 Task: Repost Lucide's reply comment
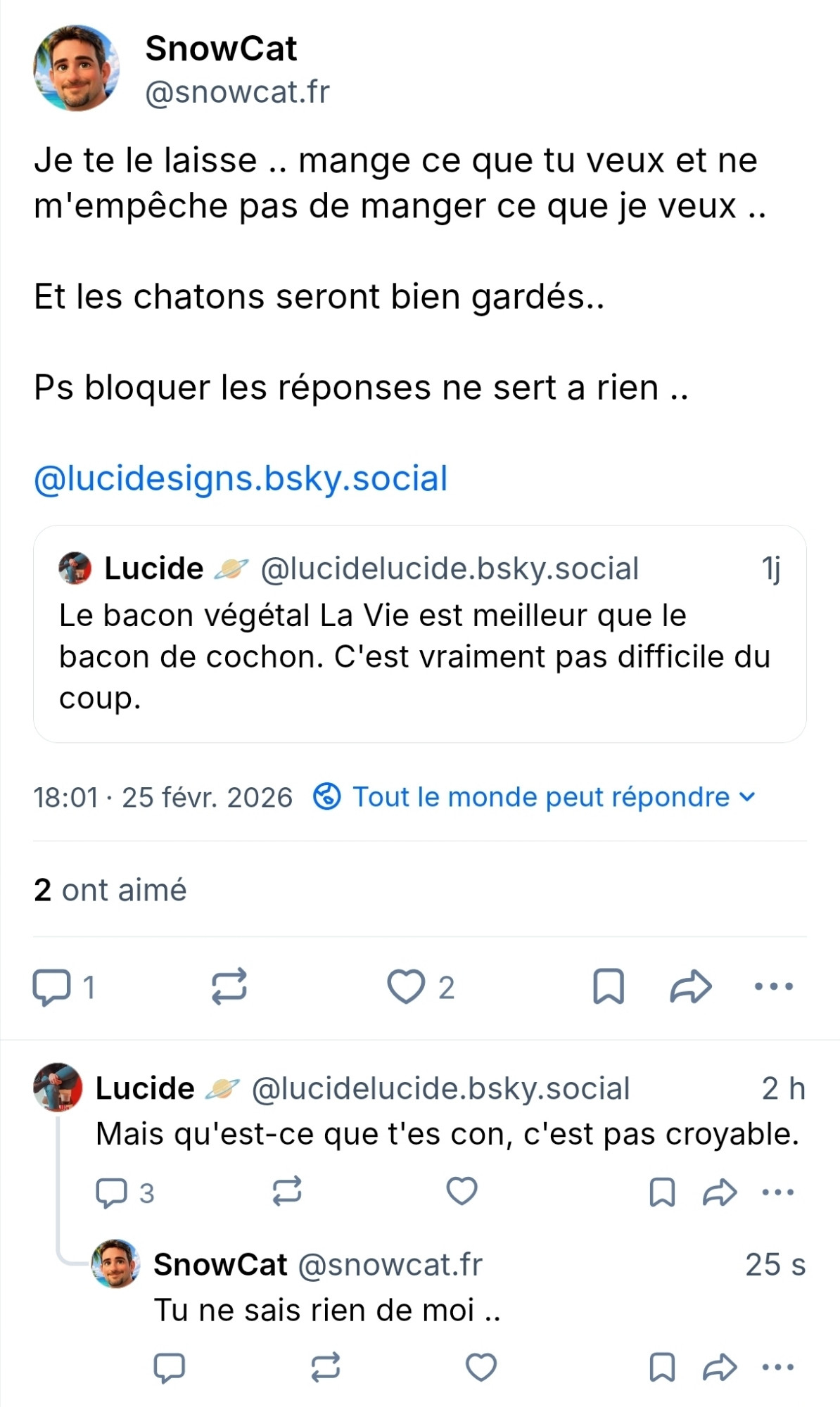pos(287,1192)
